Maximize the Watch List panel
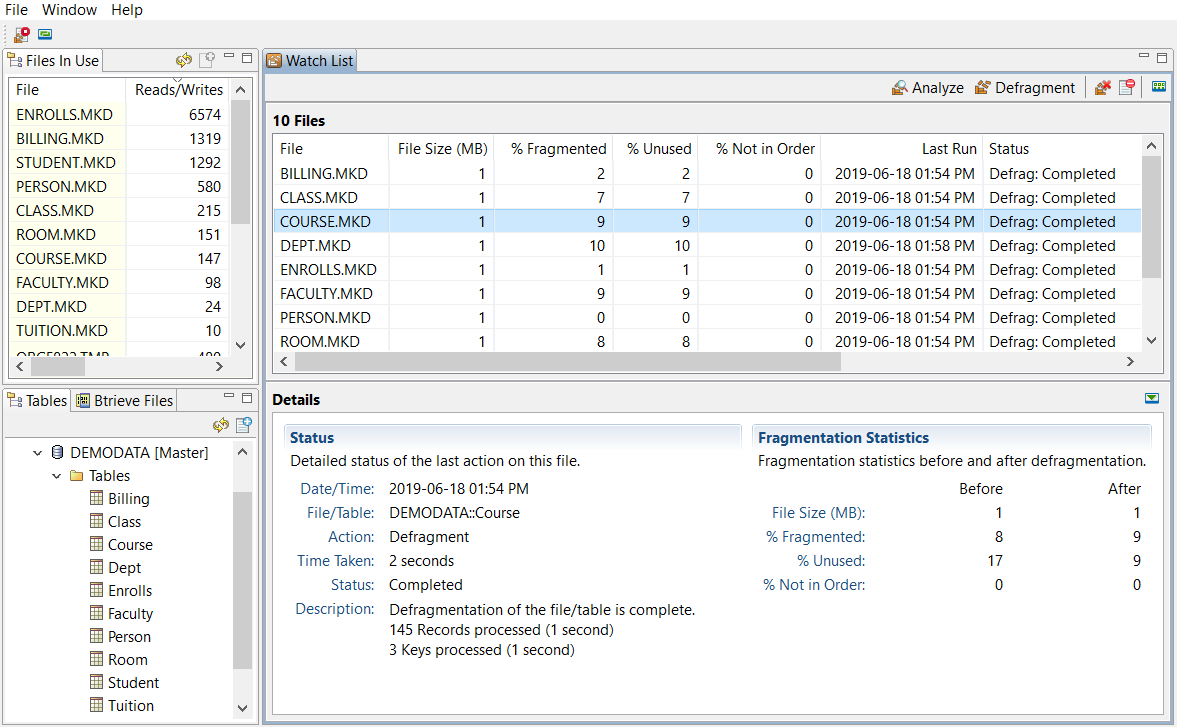This screenshot has height=727, width=1177. tap(1162, 58)
